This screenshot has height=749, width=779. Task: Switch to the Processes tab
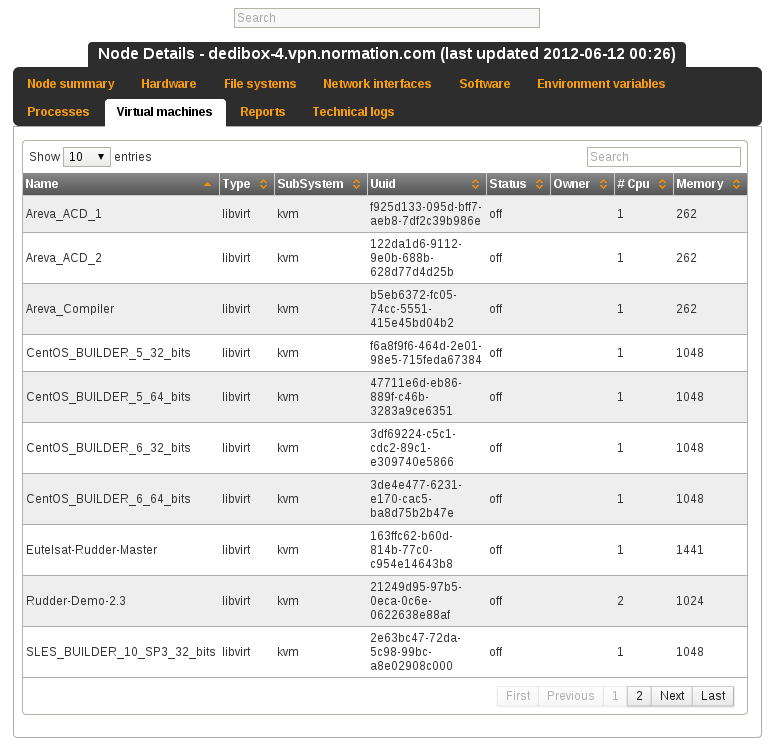point(58,112)
